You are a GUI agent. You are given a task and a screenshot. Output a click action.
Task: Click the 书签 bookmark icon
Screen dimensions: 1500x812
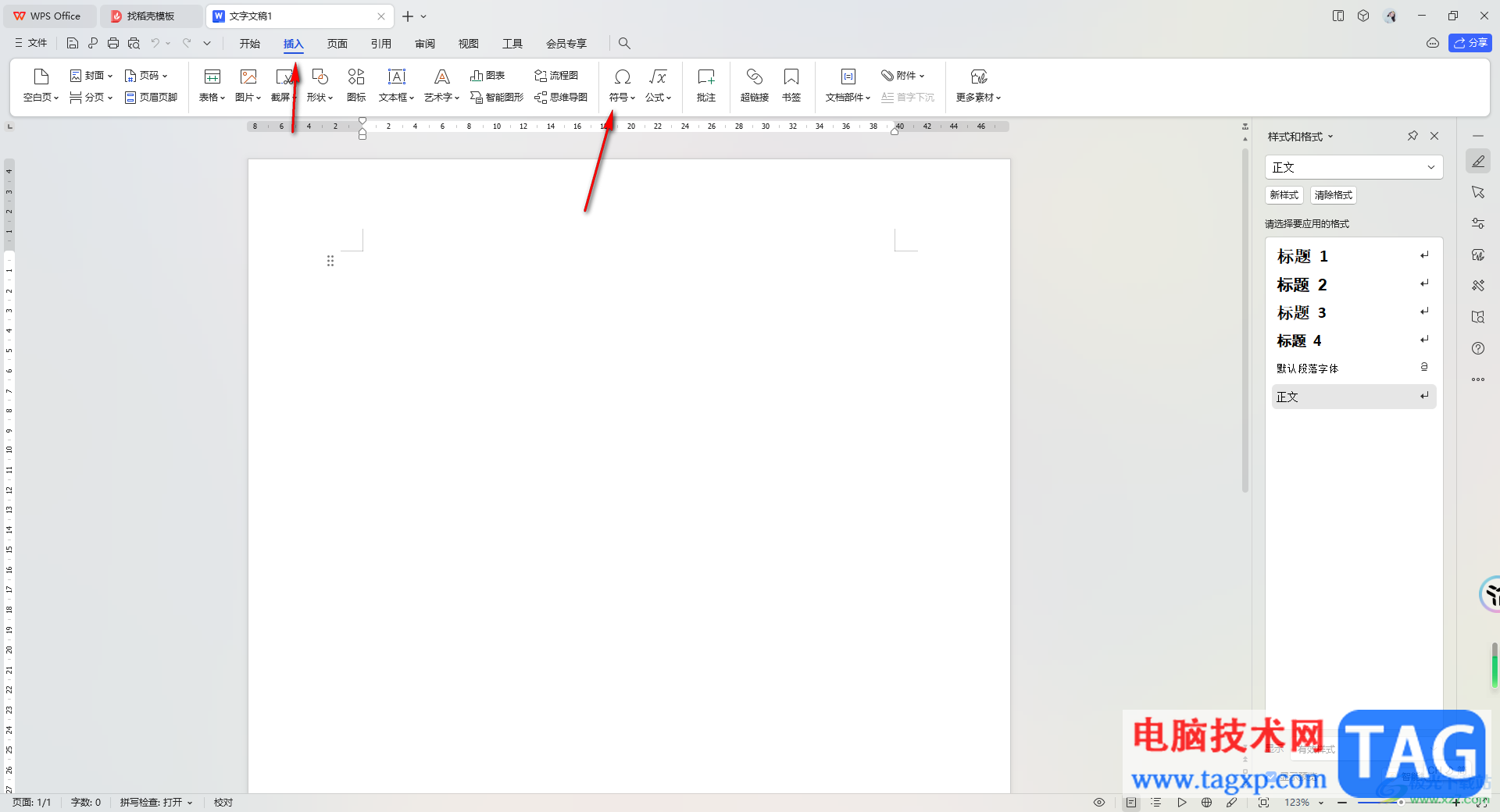click(x=791, y=77)
